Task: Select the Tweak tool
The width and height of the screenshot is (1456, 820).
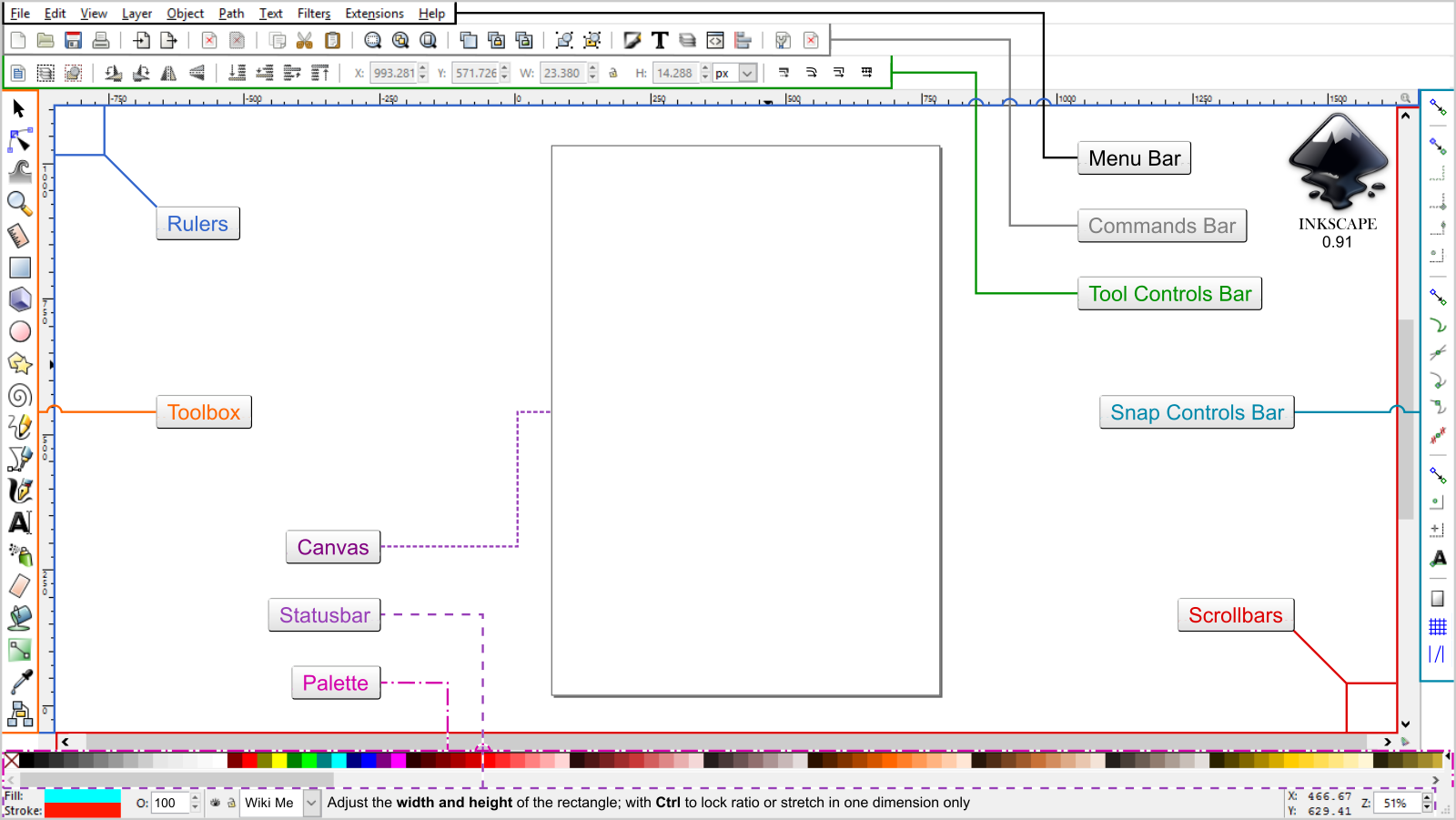Action: coord(19,171)
